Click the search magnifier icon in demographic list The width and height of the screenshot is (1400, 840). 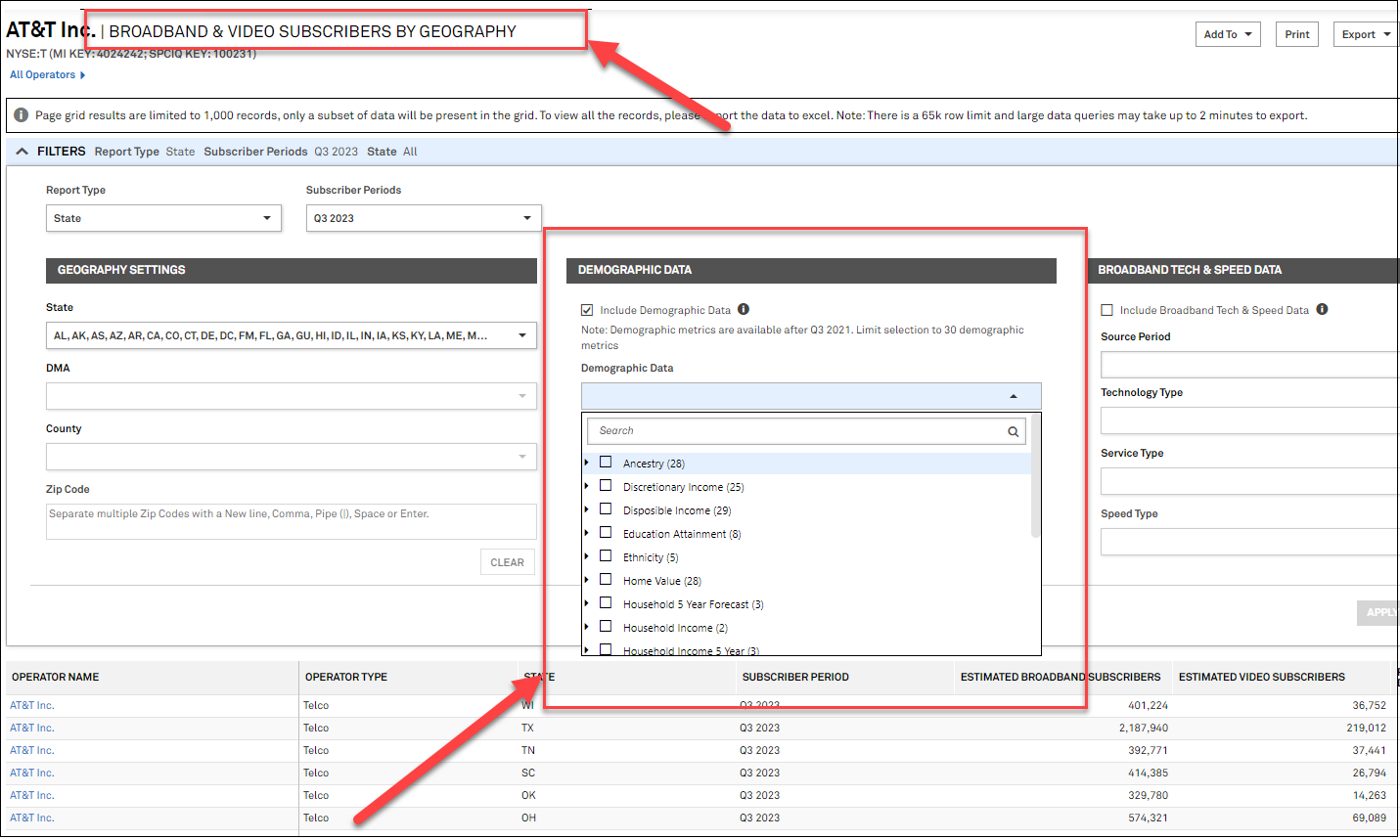[x=1014, y=431]
